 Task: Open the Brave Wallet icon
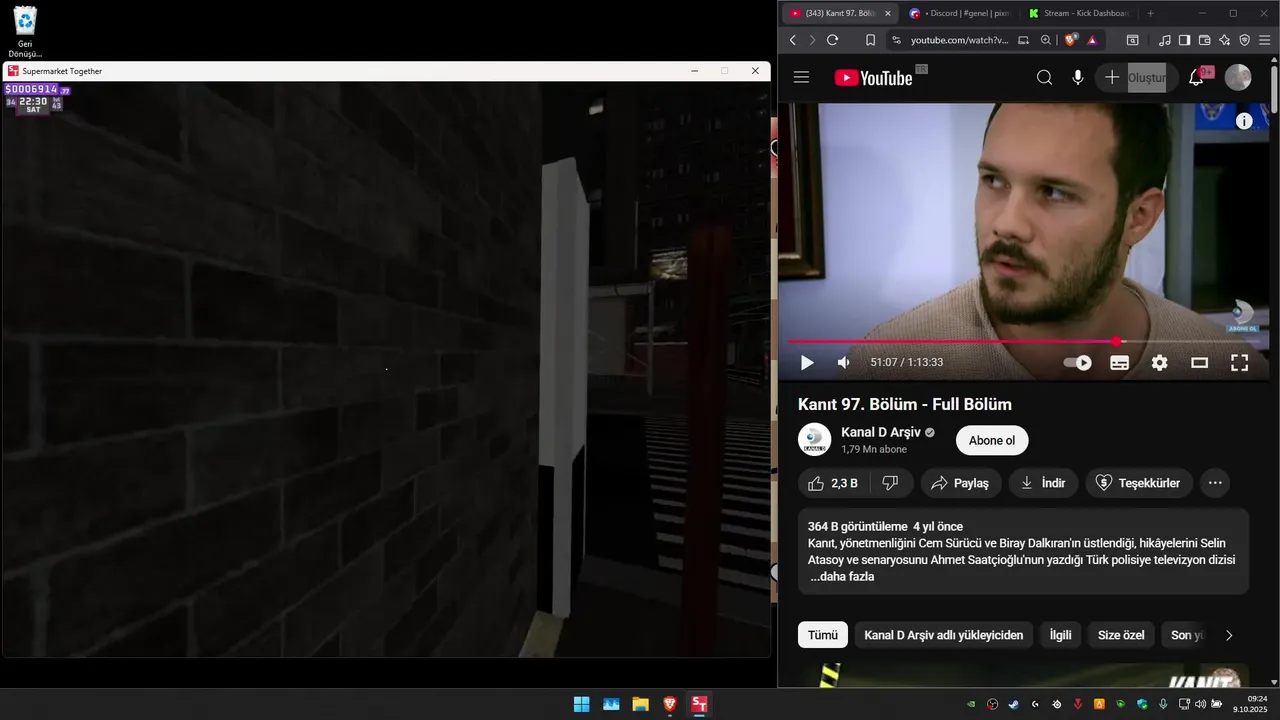pyautogui.click(x=1204, y=40)
